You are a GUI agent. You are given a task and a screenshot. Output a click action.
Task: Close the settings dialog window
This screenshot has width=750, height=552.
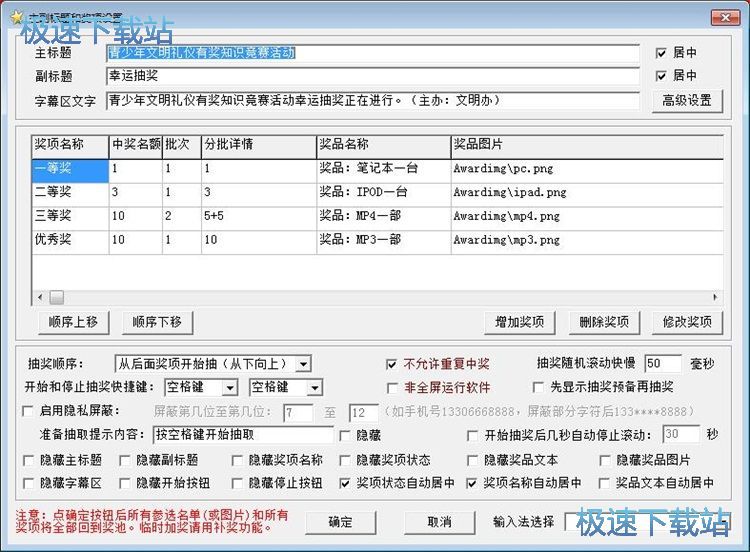tap(725, 18)
